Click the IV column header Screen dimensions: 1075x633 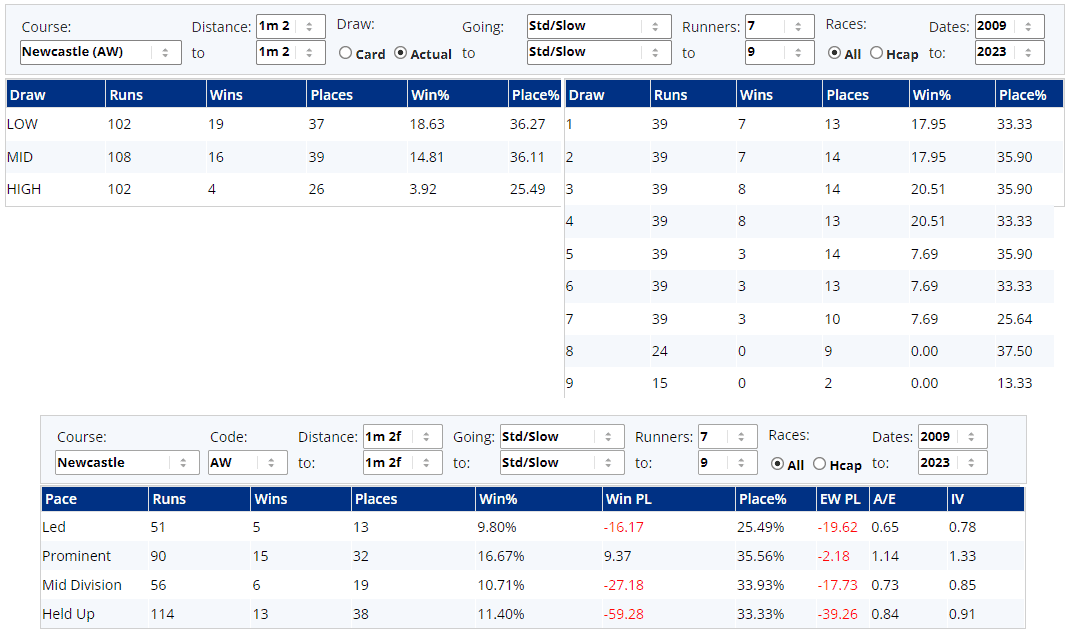coord(957,499)
